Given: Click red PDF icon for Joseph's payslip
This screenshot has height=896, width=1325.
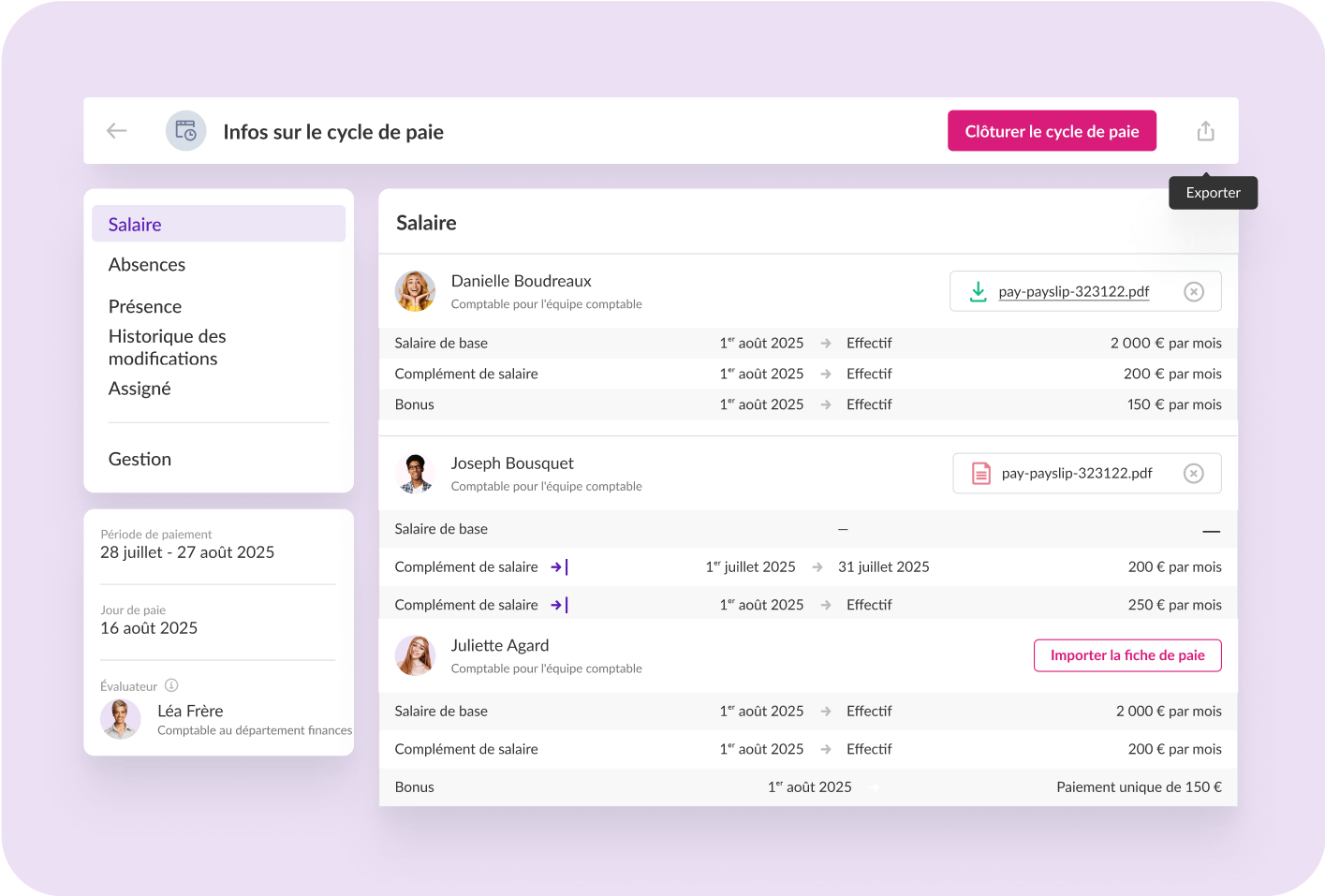Looking at the screenshot, I should 980,474.
